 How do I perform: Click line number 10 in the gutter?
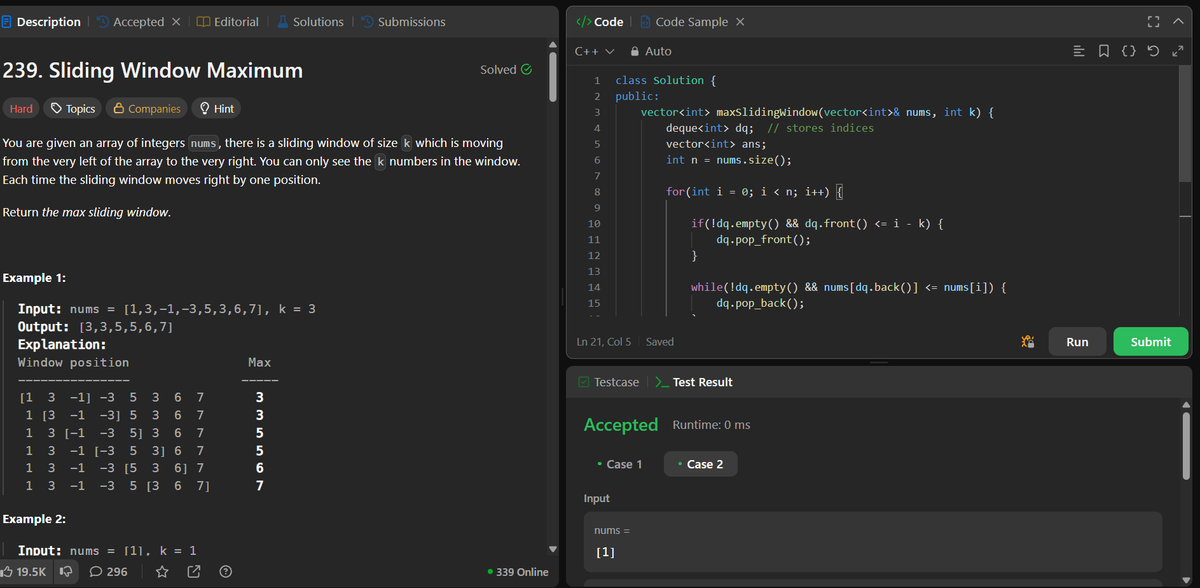594,224
